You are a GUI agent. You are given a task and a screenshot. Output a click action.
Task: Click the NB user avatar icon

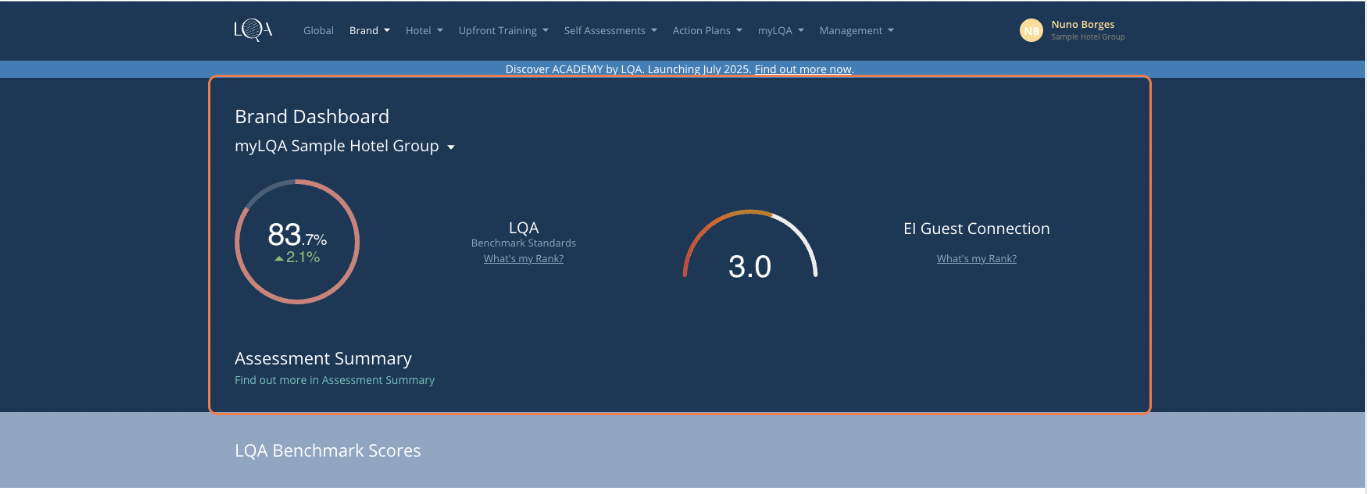click(1030, 31)
